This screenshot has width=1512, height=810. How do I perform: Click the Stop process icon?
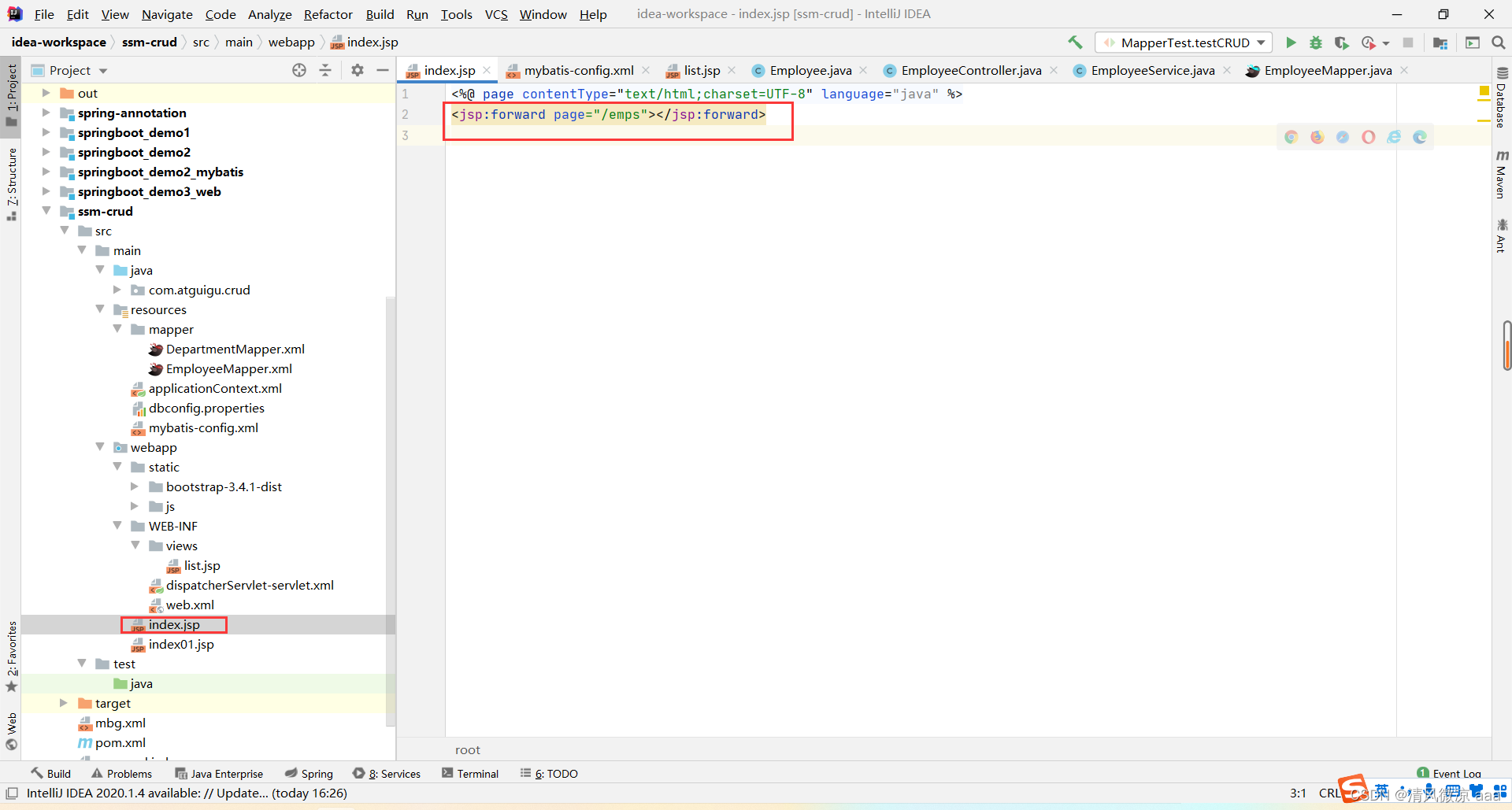[x=1408, y=43]
